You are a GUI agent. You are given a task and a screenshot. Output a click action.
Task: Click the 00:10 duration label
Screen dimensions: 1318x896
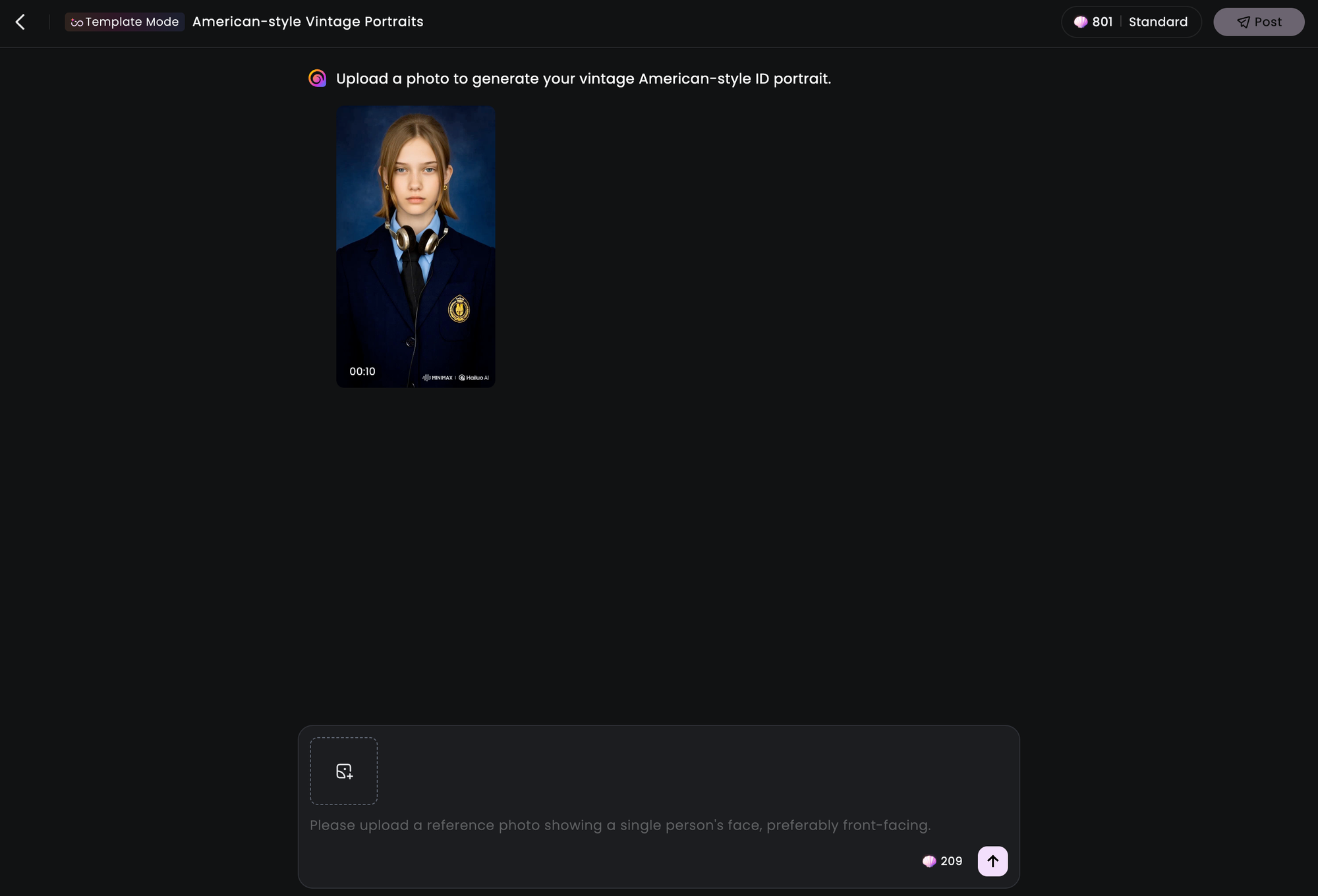click(362, 372)
